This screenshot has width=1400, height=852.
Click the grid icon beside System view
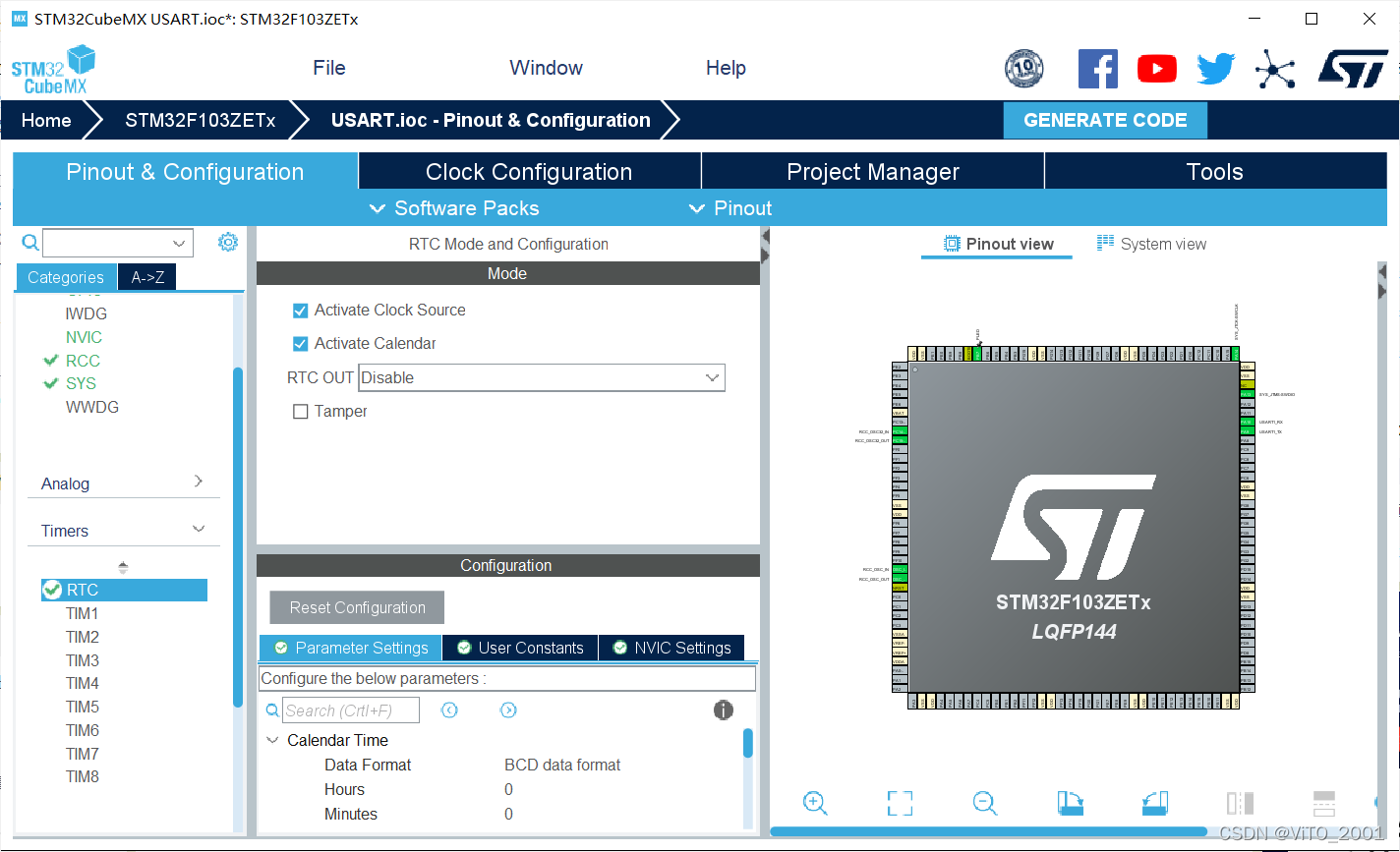(x=1105, y=243)
